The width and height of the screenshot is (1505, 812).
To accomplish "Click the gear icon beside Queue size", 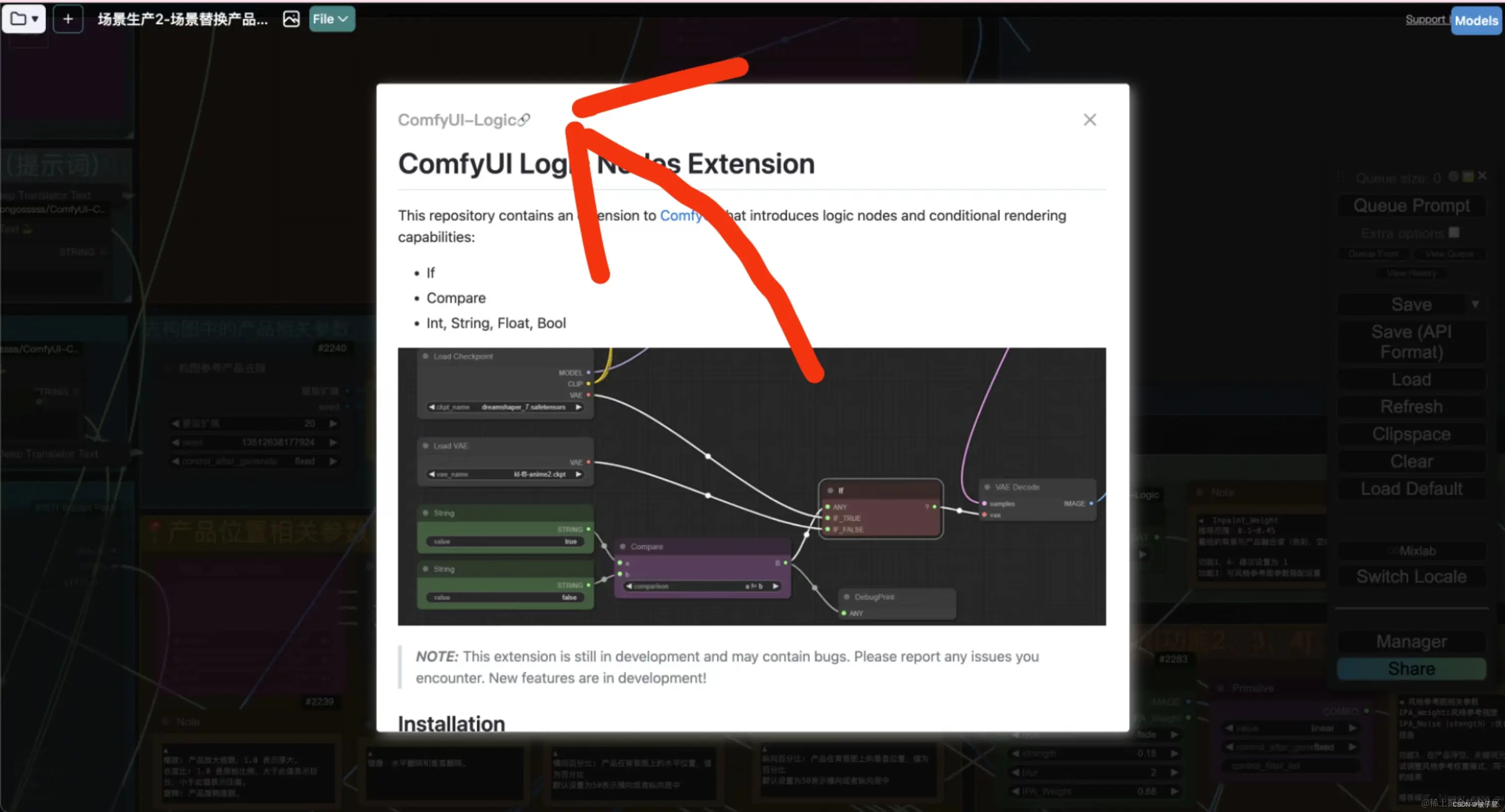I will tap(1454, 177).
